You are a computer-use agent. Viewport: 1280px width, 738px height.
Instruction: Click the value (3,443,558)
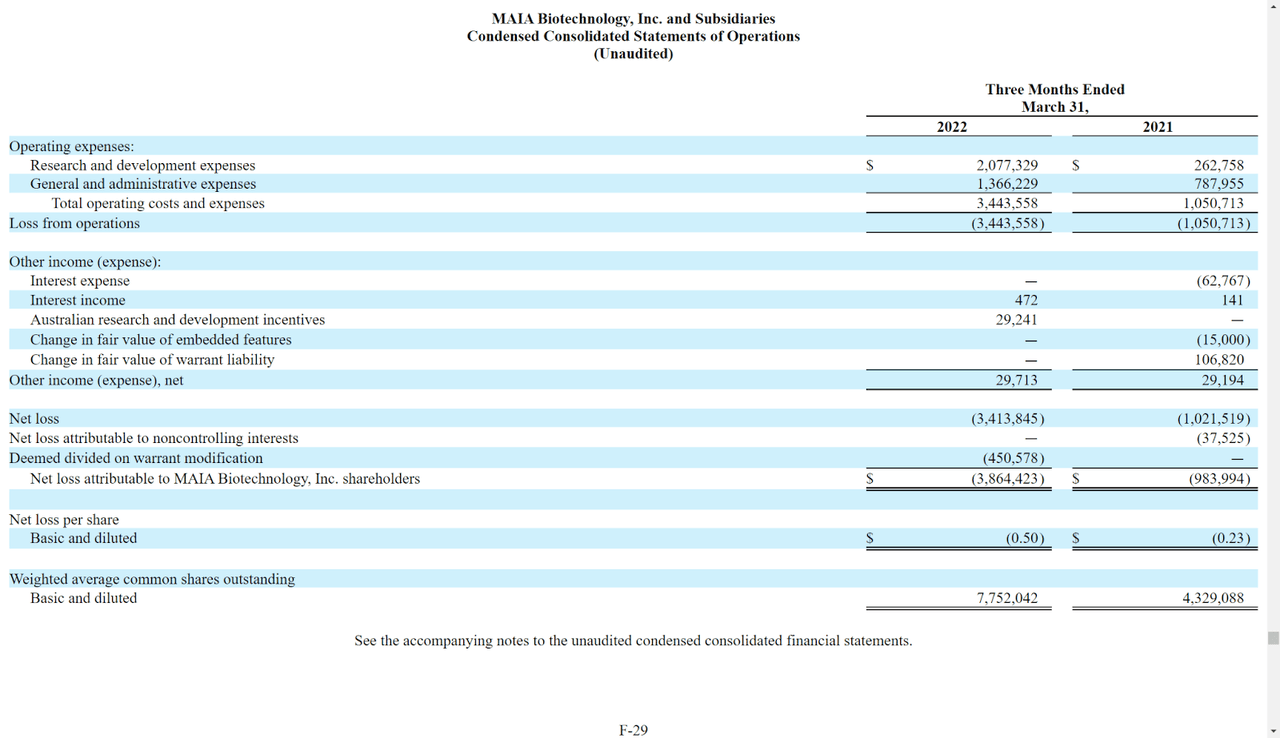click(1008, 224)
